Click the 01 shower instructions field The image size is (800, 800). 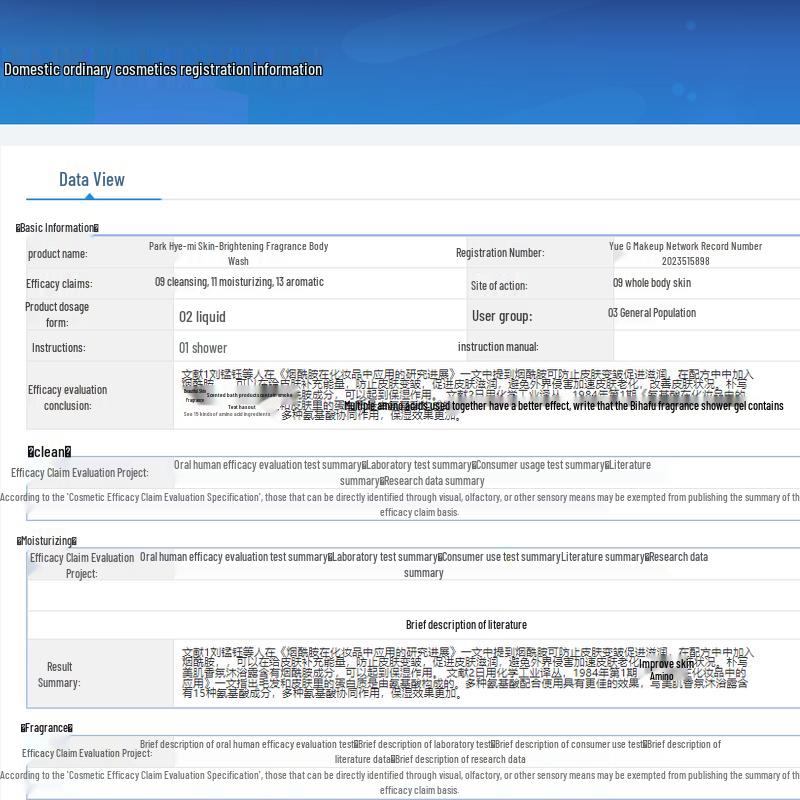[319, 347]
